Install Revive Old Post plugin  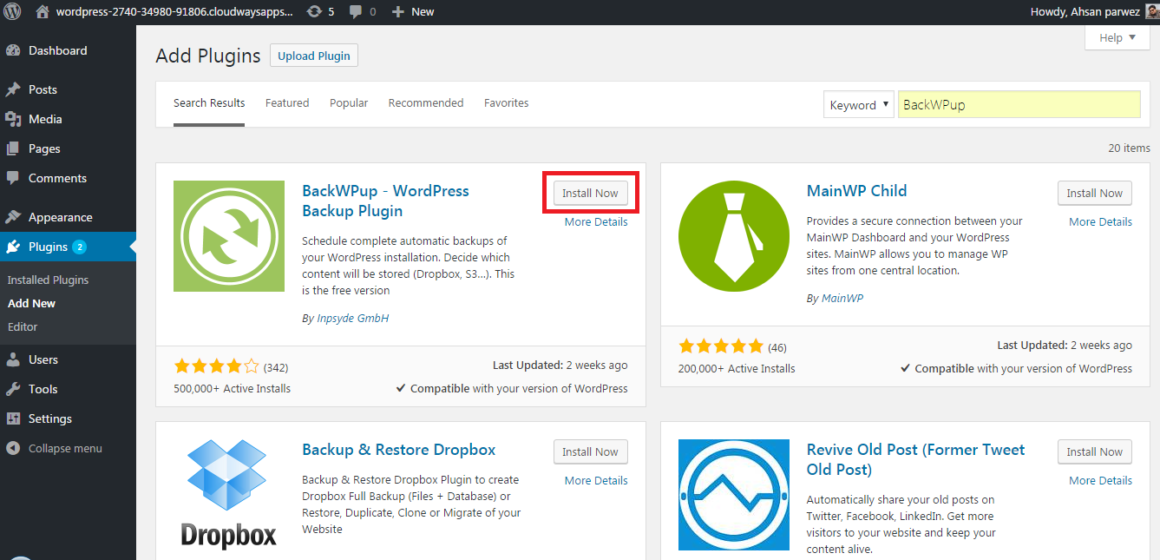click(1095, 451)
